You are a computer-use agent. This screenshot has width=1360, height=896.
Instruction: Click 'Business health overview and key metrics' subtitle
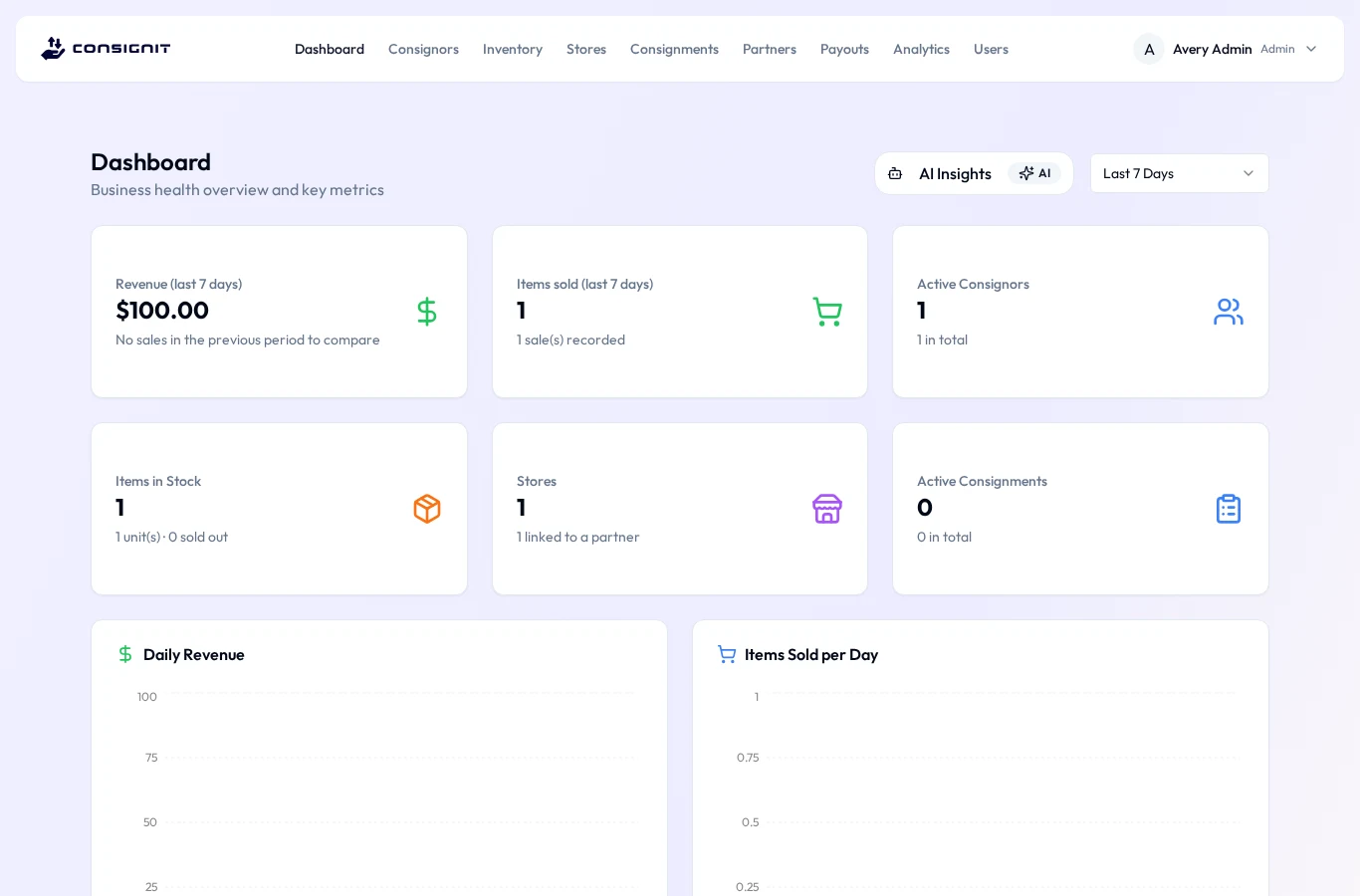pyautogui.click(x=237, y=189)
